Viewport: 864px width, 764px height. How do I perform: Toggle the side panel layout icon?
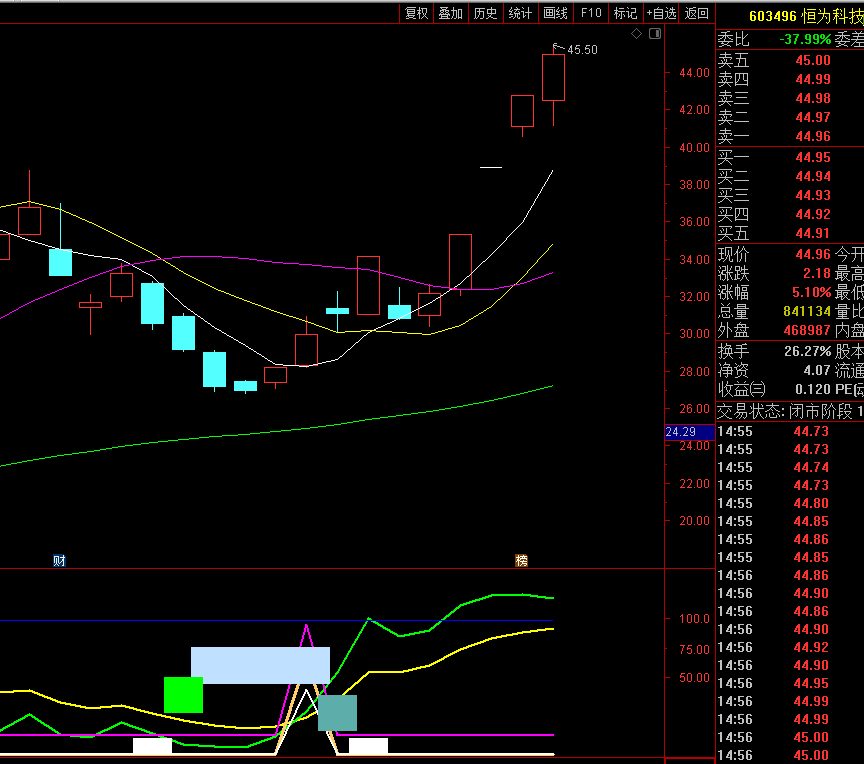pos(655,34)
